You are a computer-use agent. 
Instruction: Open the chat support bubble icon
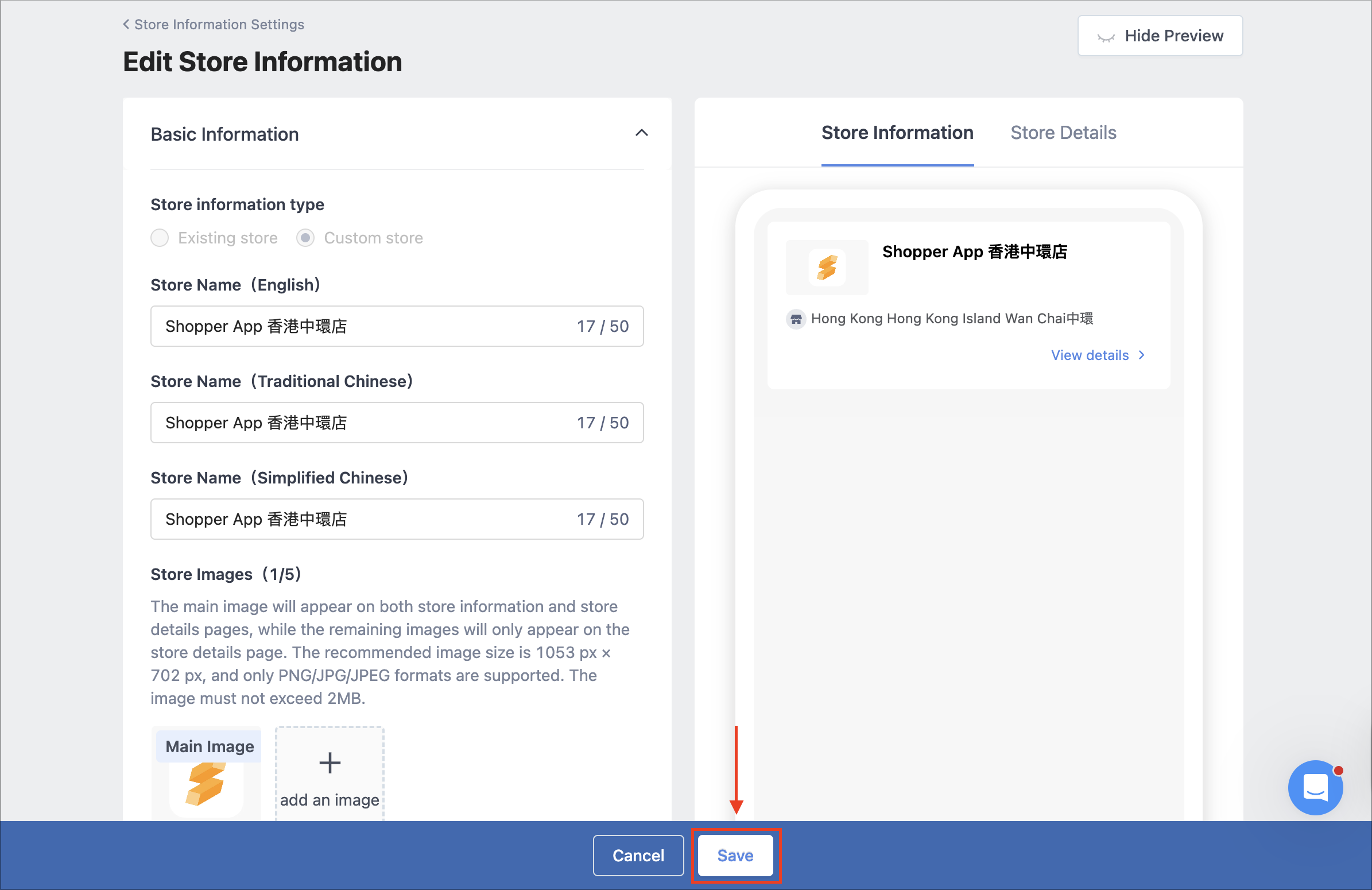pos(1316,787)
